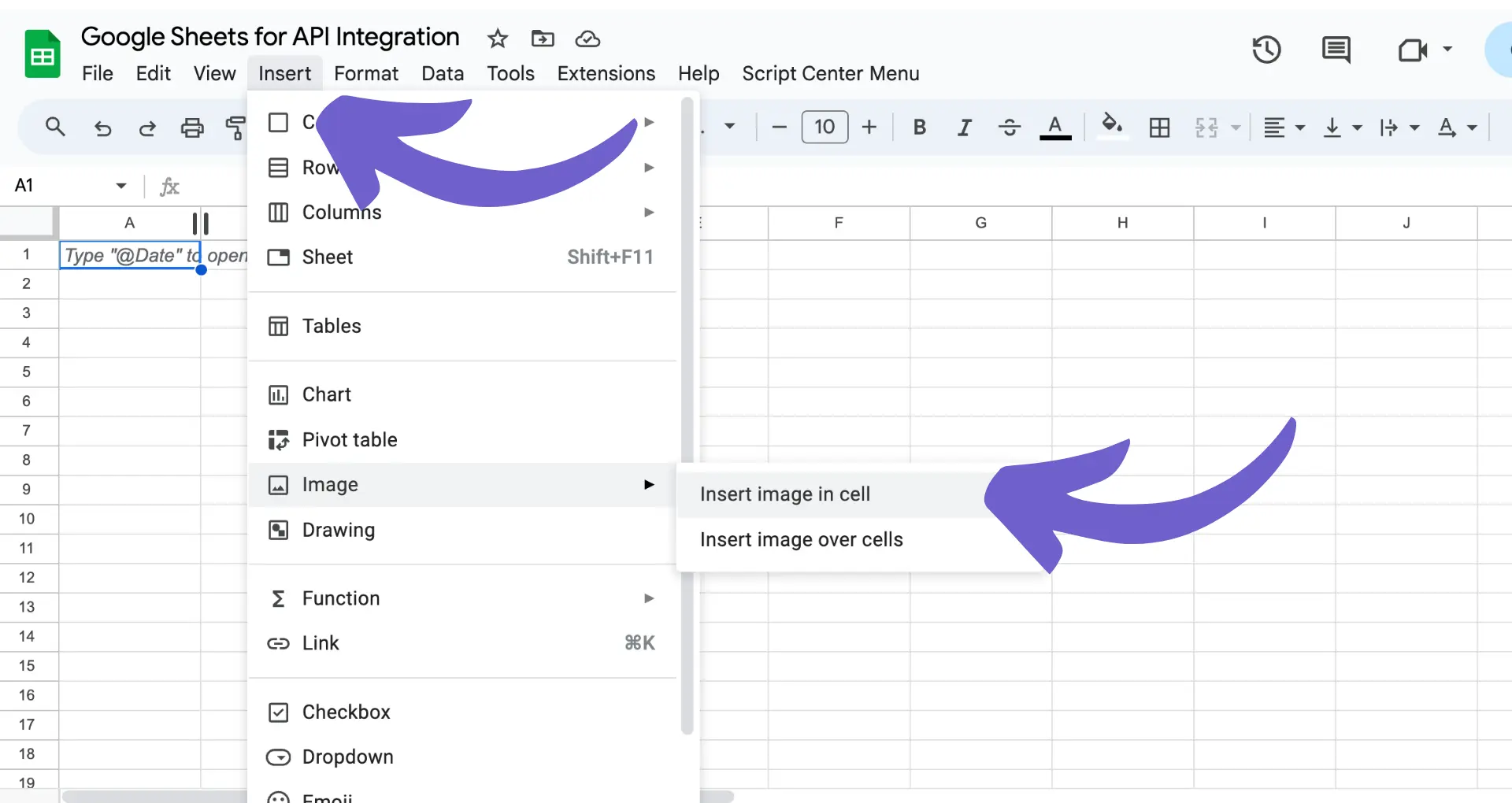The height and width of the screenshot is (803, 1512).
Task: Open the Tools menu
Action: 510,73
